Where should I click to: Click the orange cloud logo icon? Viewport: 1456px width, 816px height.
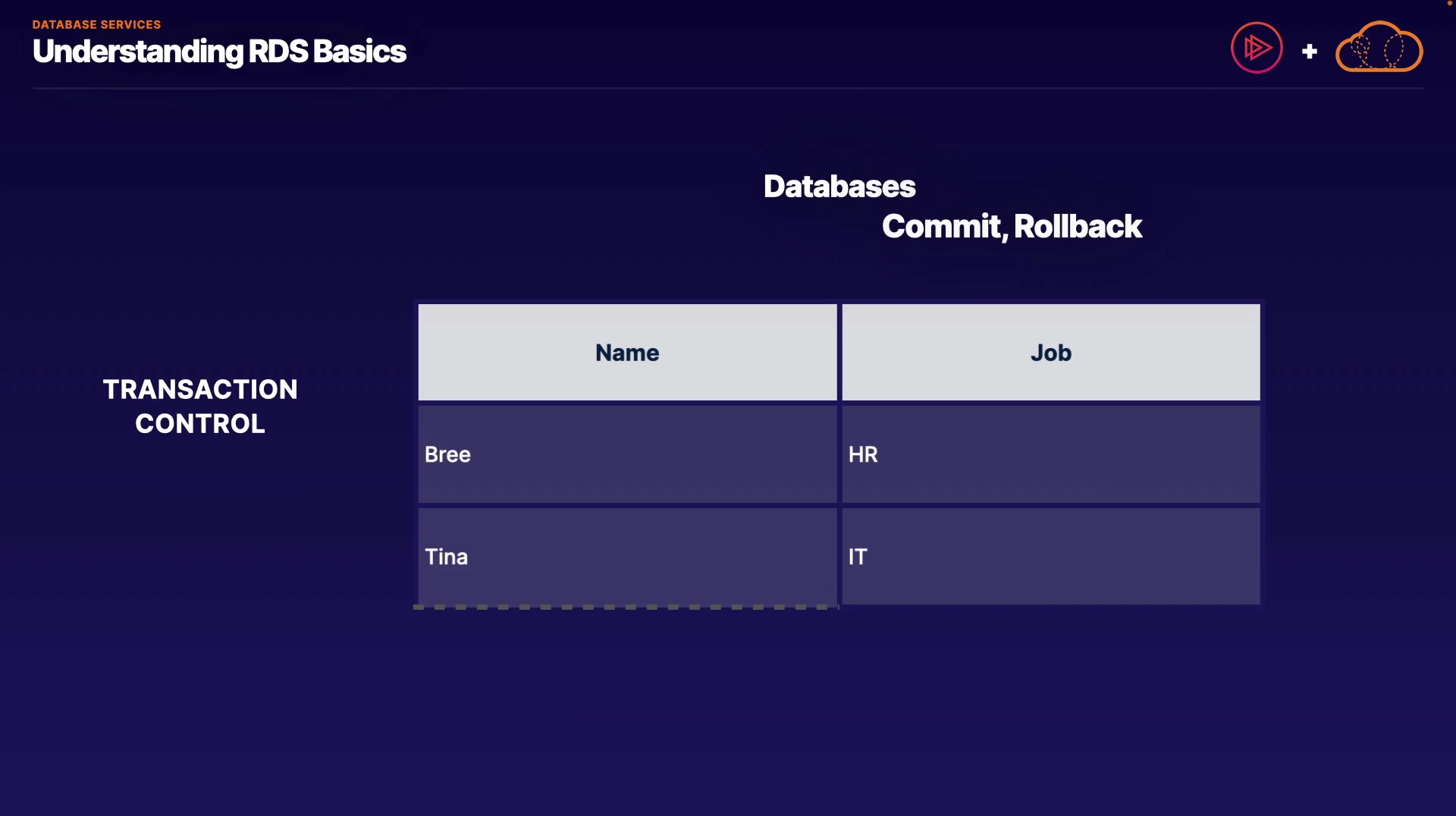pos(1379,48)
